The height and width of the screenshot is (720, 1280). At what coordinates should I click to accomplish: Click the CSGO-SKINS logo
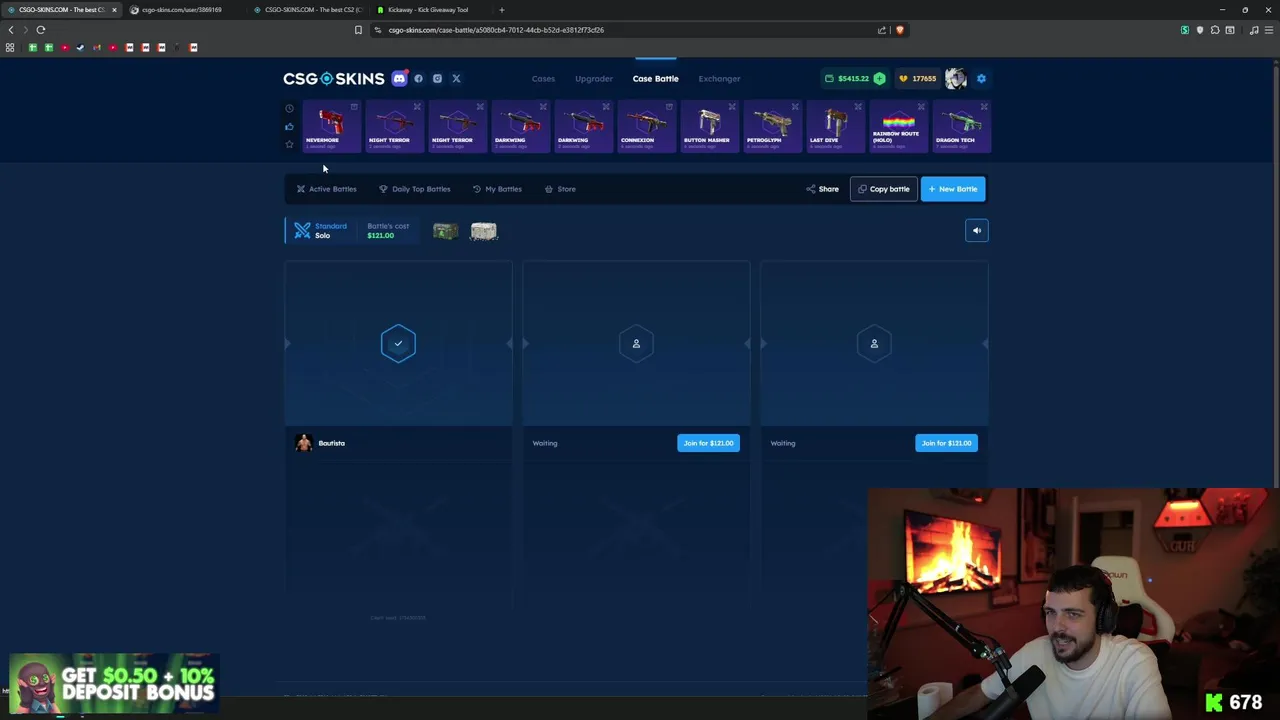(x=333, y=78)
